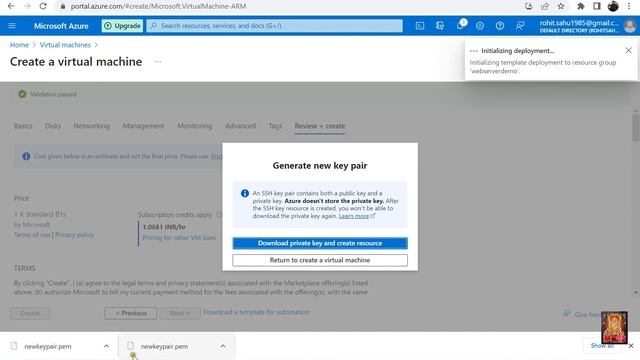
Task: Click the Validation passed check icon
Action: point(22,94)
